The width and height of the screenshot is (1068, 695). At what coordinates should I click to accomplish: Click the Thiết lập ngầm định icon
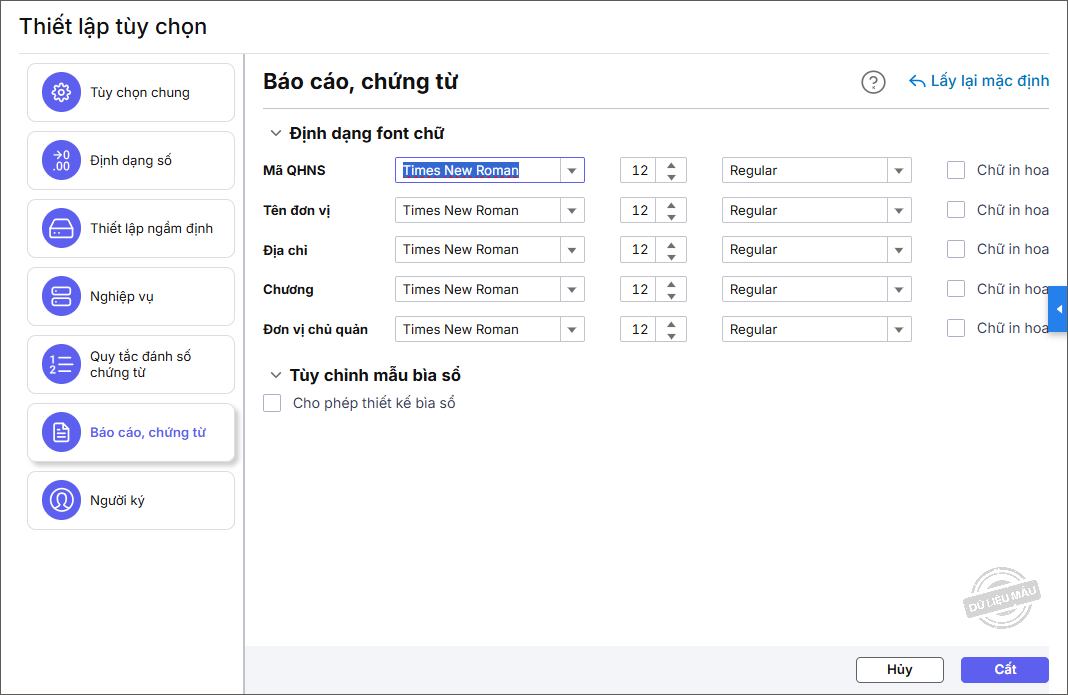pyautogui.click(x=61, y=229)
